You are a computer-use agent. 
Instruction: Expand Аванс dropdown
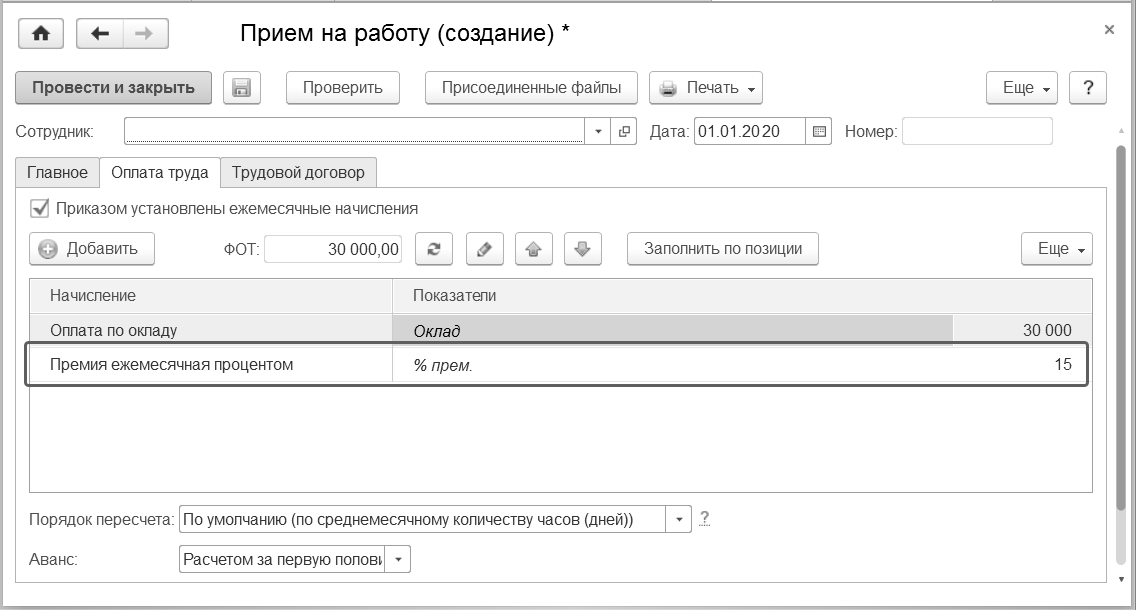pos(398,559)
